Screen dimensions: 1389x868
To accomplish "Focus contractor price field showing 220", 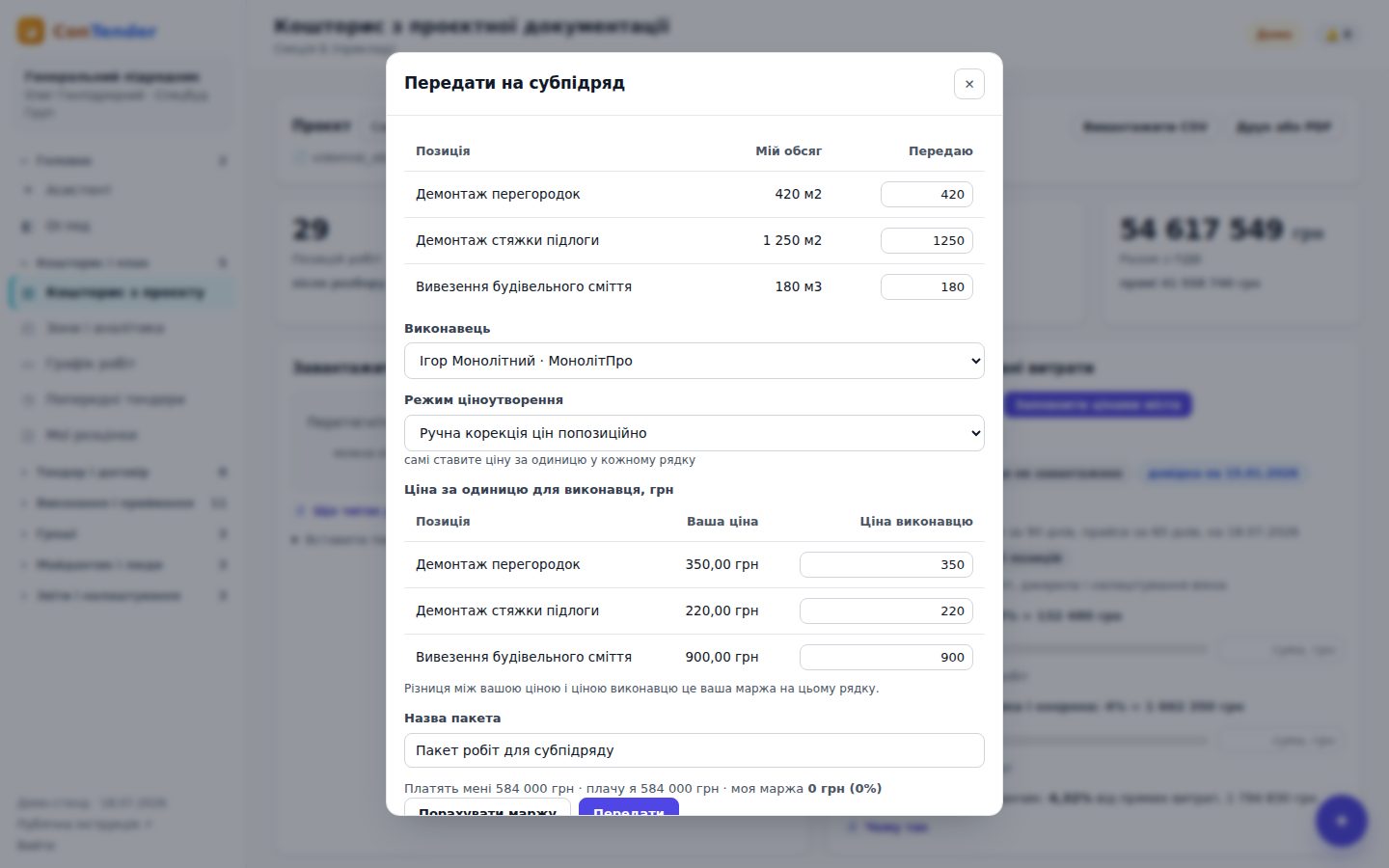I will (886, 610).
